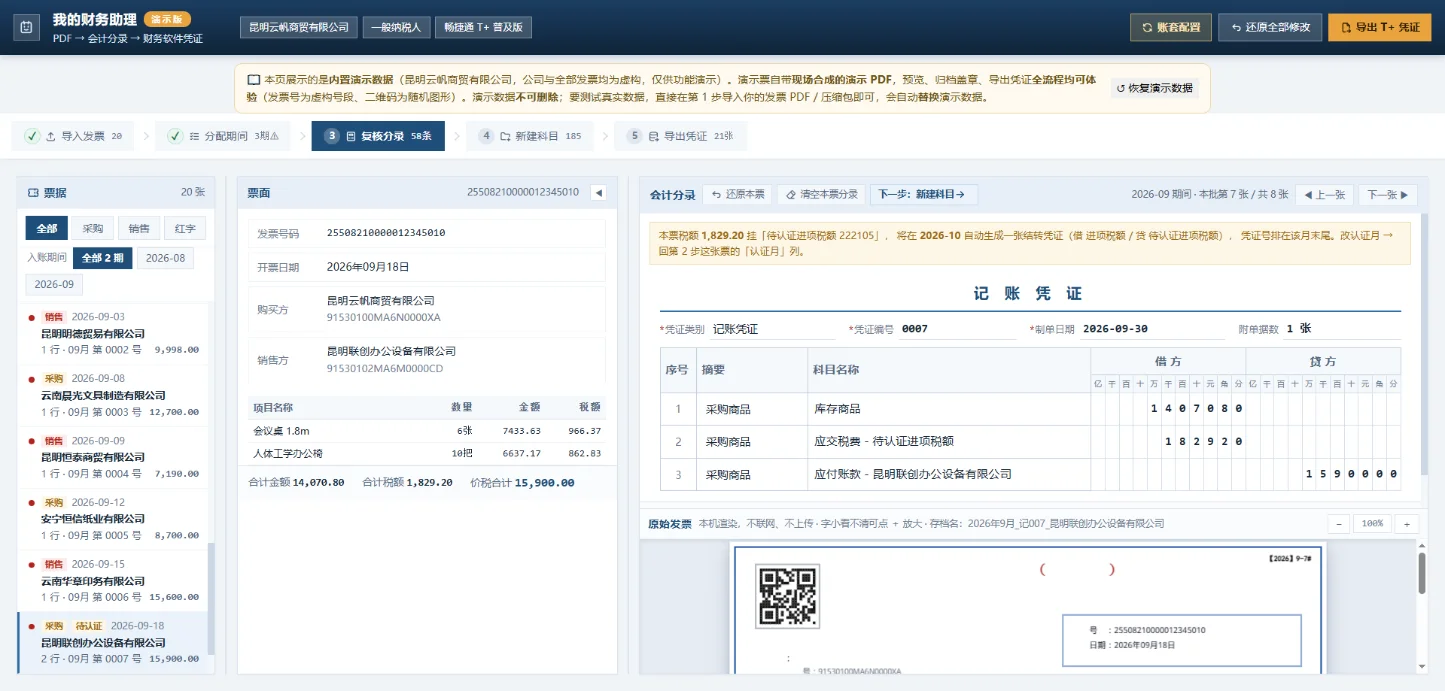Open invoice 云南华章印务有限公司
Screen dimensions: 1445x691
pos(112,581)
